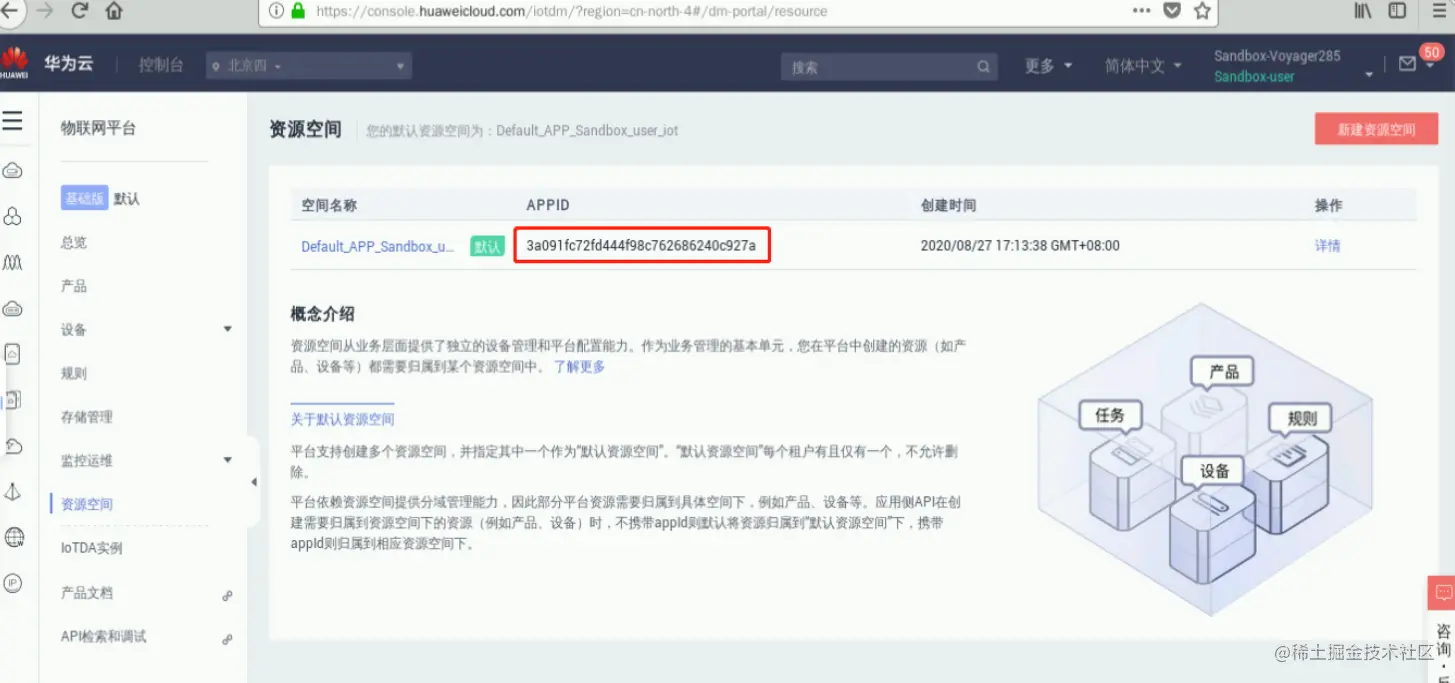Click the 基础版 edition badge
This screenshot has width=1455, height=683.
point(84,198)
